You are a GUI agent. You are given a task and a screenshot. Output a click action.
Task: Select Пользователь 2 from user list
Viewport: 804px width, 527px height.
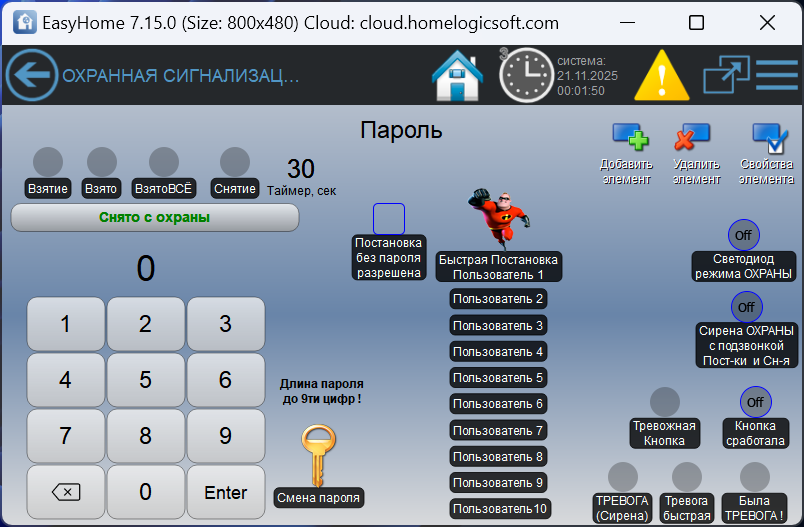[498, 298]
